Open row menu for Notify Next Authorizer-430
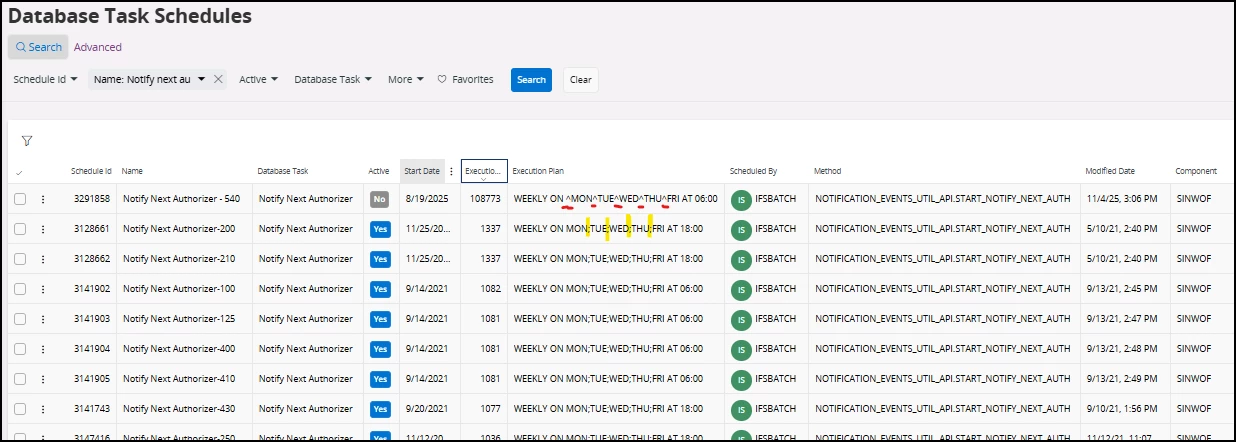Image resolution: width=1236 pixels, height=442 pixels. (43, 409)
